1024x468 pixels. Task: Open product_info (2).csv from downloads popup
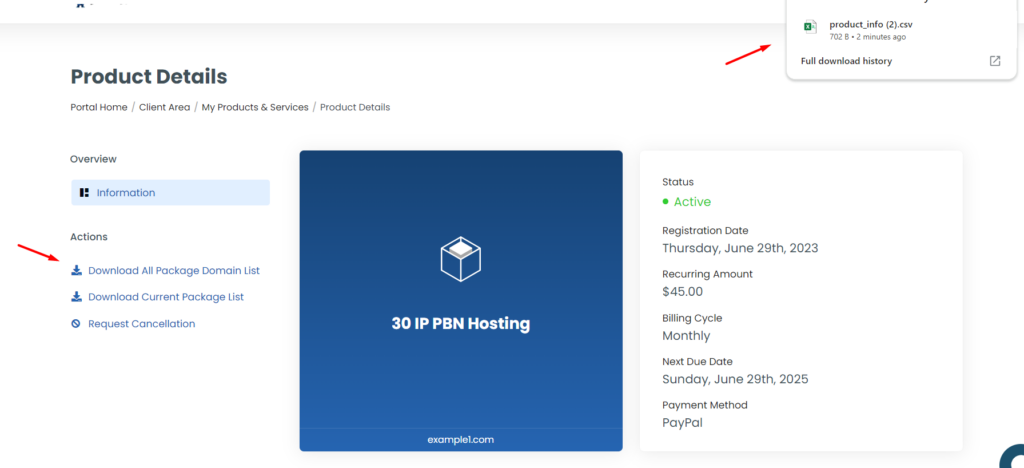[871, 25]
